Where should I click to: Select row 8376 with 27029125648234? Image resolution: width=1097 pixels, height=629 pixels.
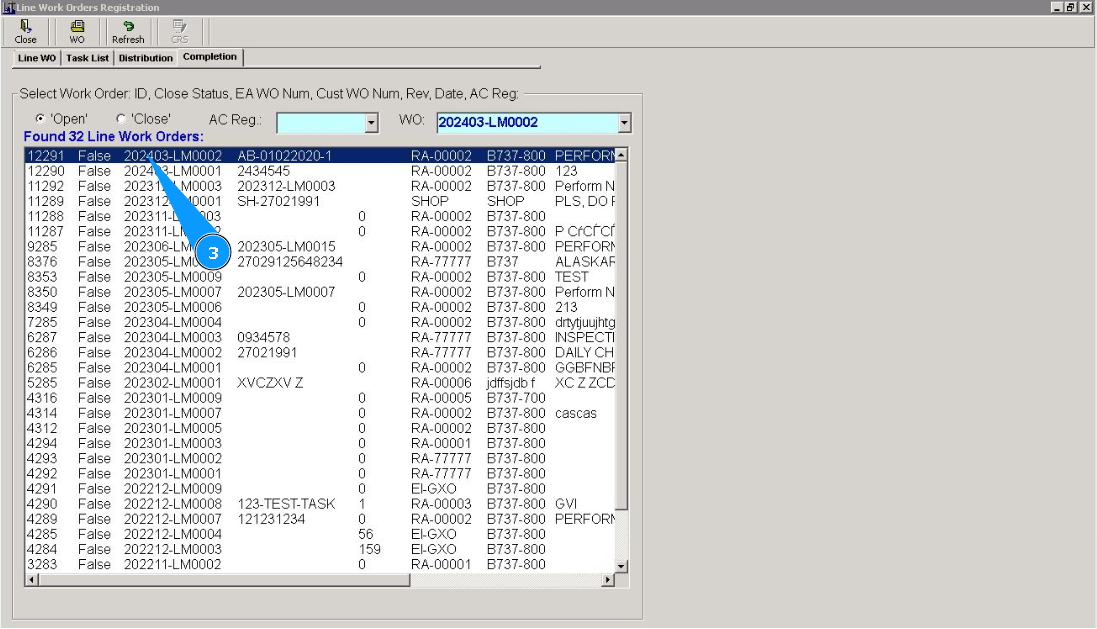click(x=320, y=262)
